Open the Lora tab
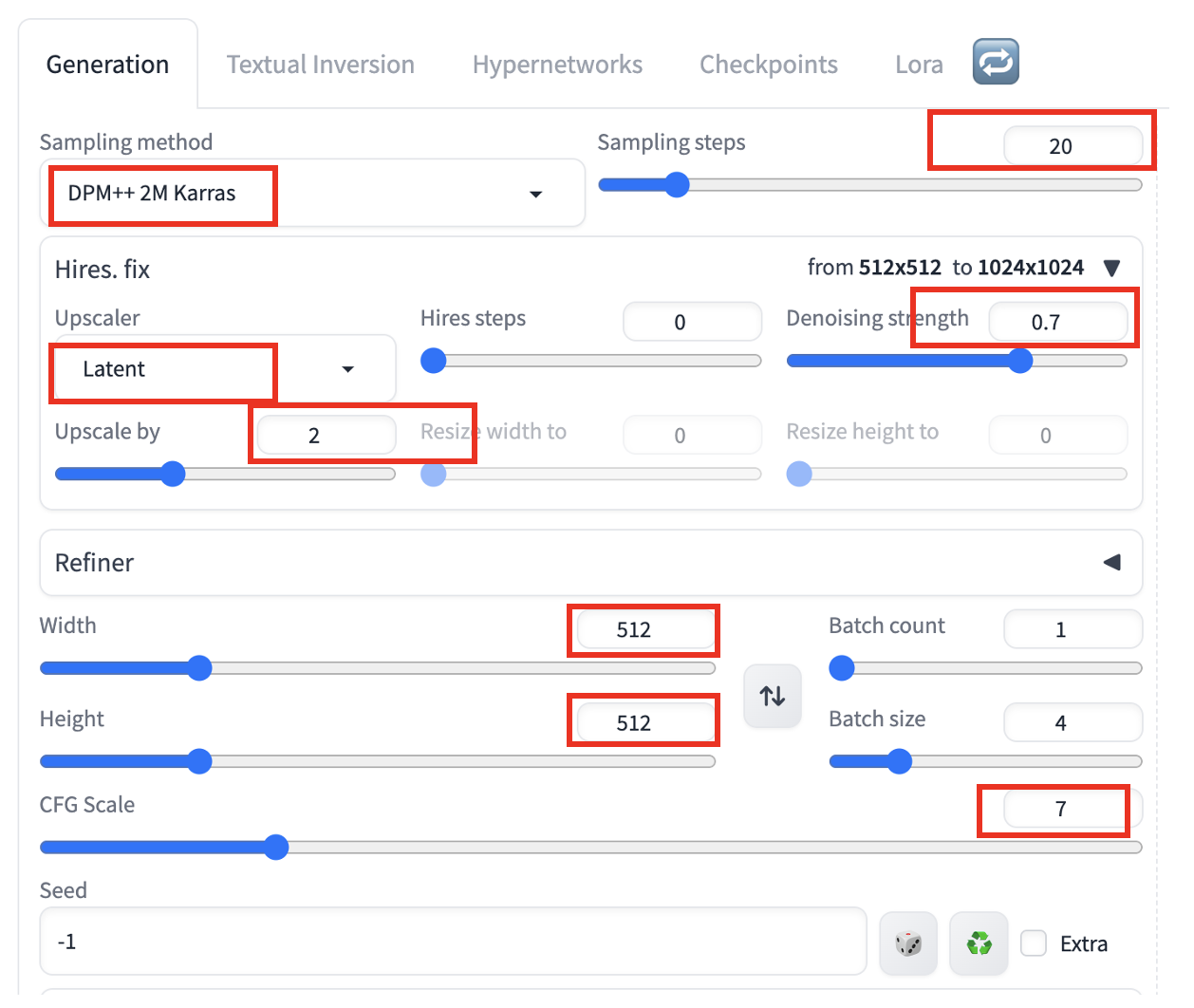 coord(918,64)
